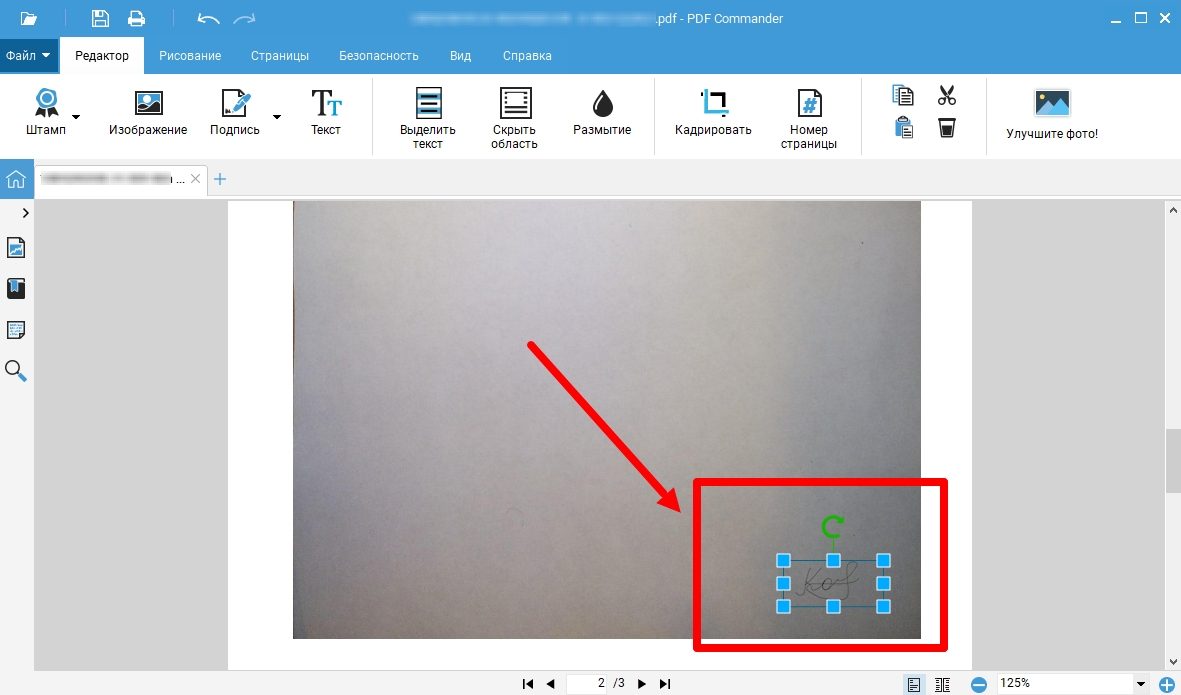Choose the Highlight text (Выделить текст) tool

428,104
